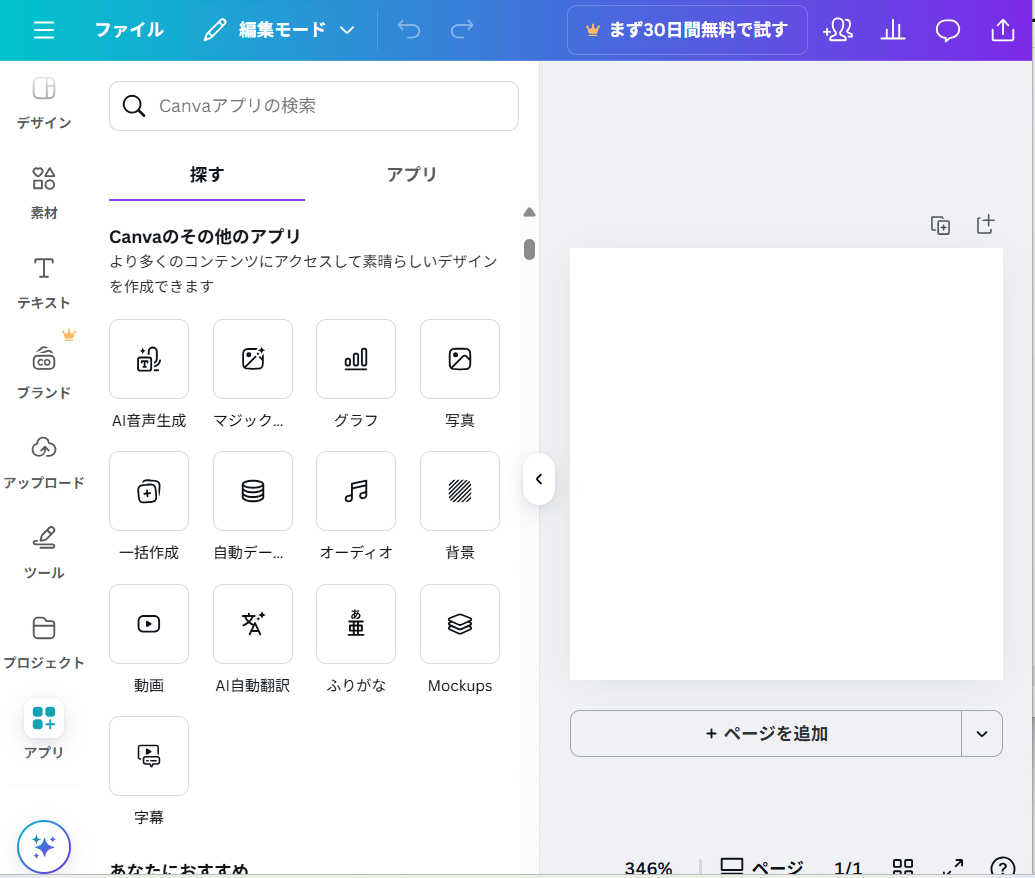The width and height of the screenshot is (1035, 878).
Task: Click the panel scrollbar up arrow
Action: [x=529, y=212]
